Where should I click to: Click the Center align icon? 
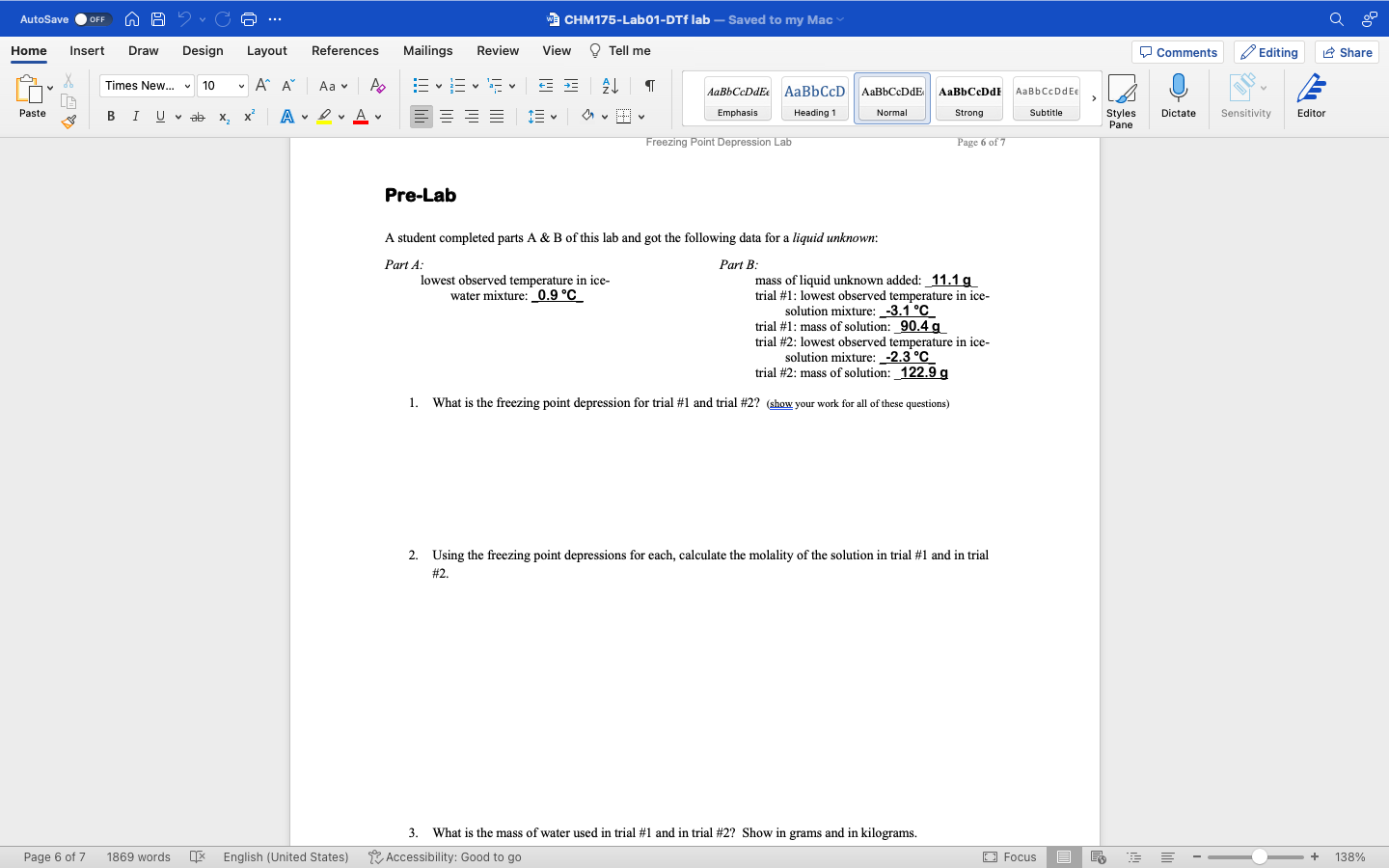(x=447, y=117)
